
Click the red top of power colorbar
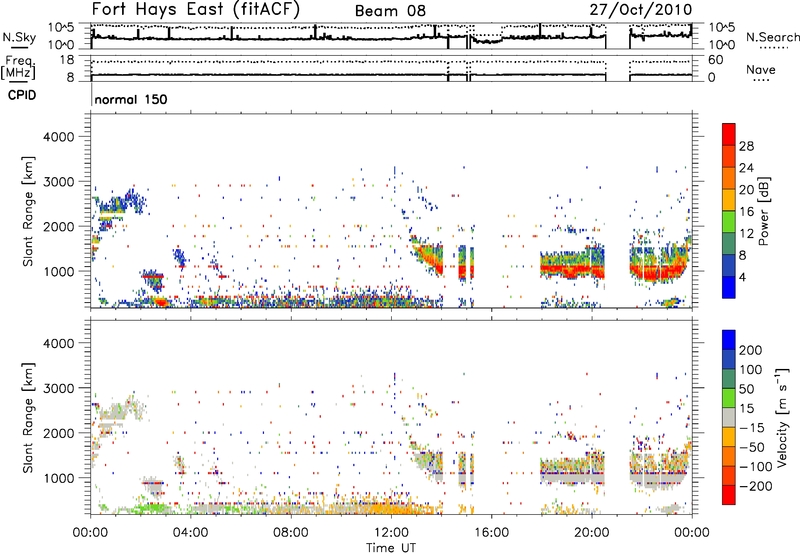(729, 134)
